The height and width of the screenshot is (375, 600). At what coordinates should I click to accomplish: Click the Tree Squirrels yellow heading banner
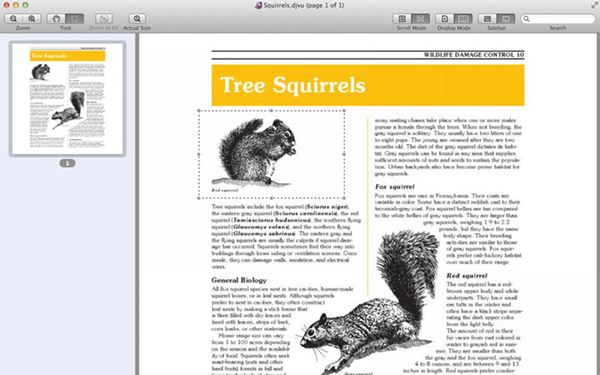tap(368, 85)
